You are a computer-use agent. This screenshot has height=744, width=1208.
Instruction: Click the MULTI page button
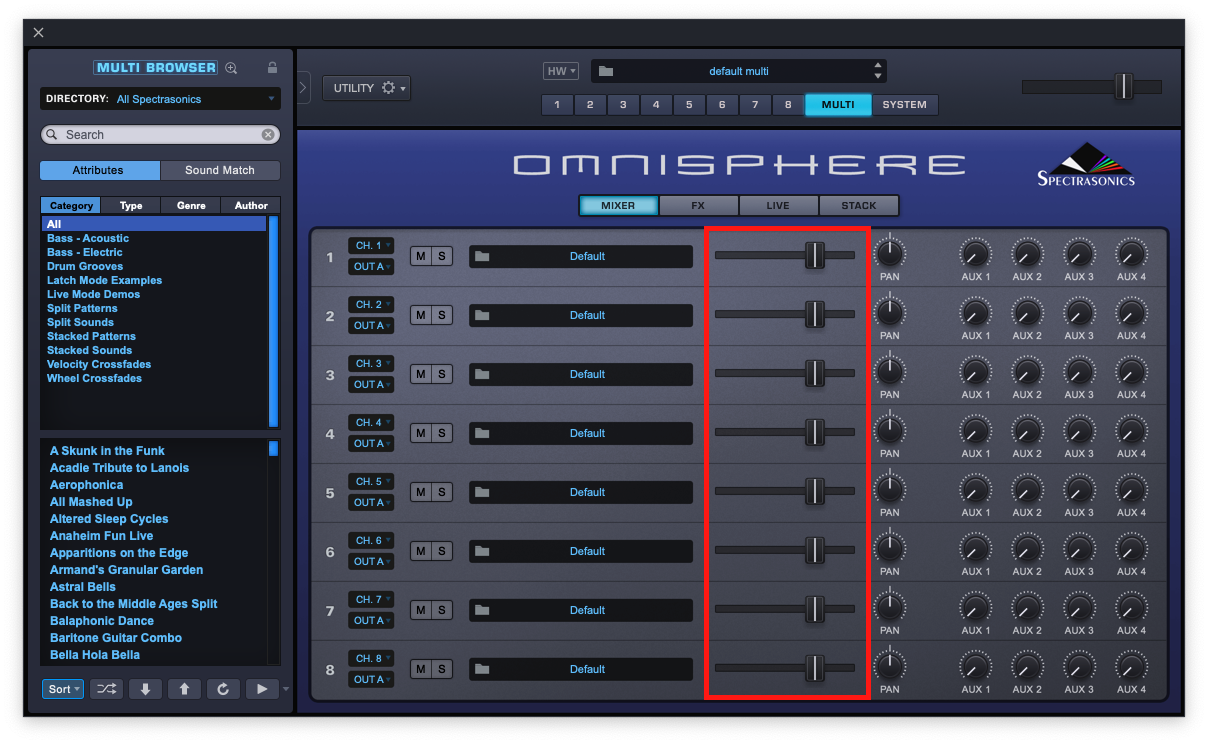point(838,104)
